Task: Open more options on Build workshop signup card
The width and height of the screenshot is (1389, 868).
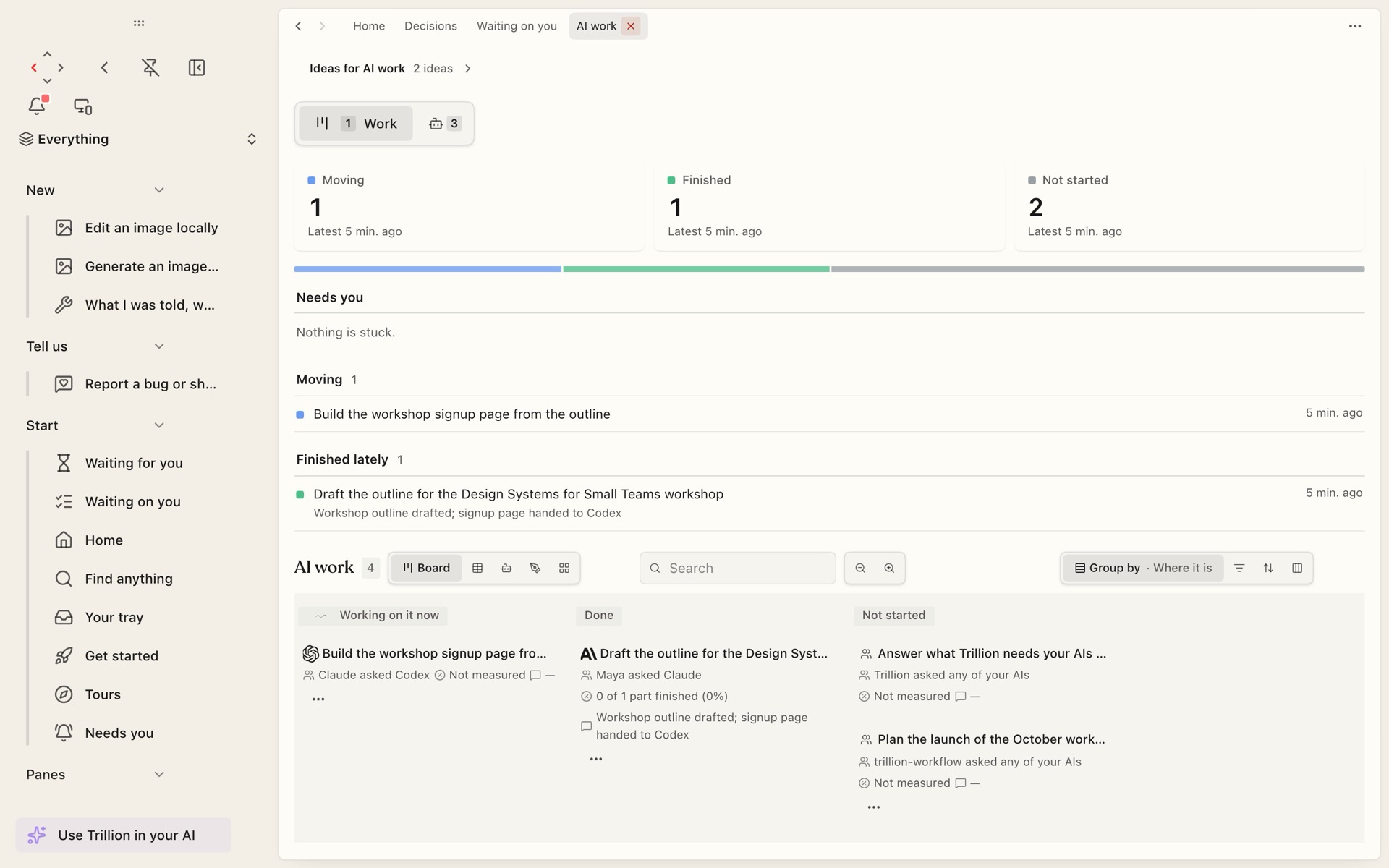Action: (318, 699)
